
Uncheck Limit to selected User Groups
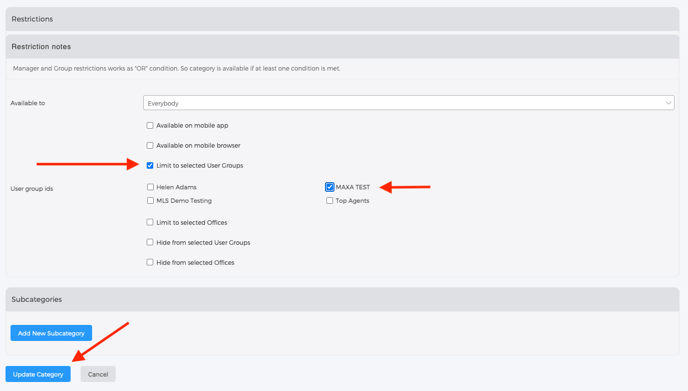click(x=150, y=165)
